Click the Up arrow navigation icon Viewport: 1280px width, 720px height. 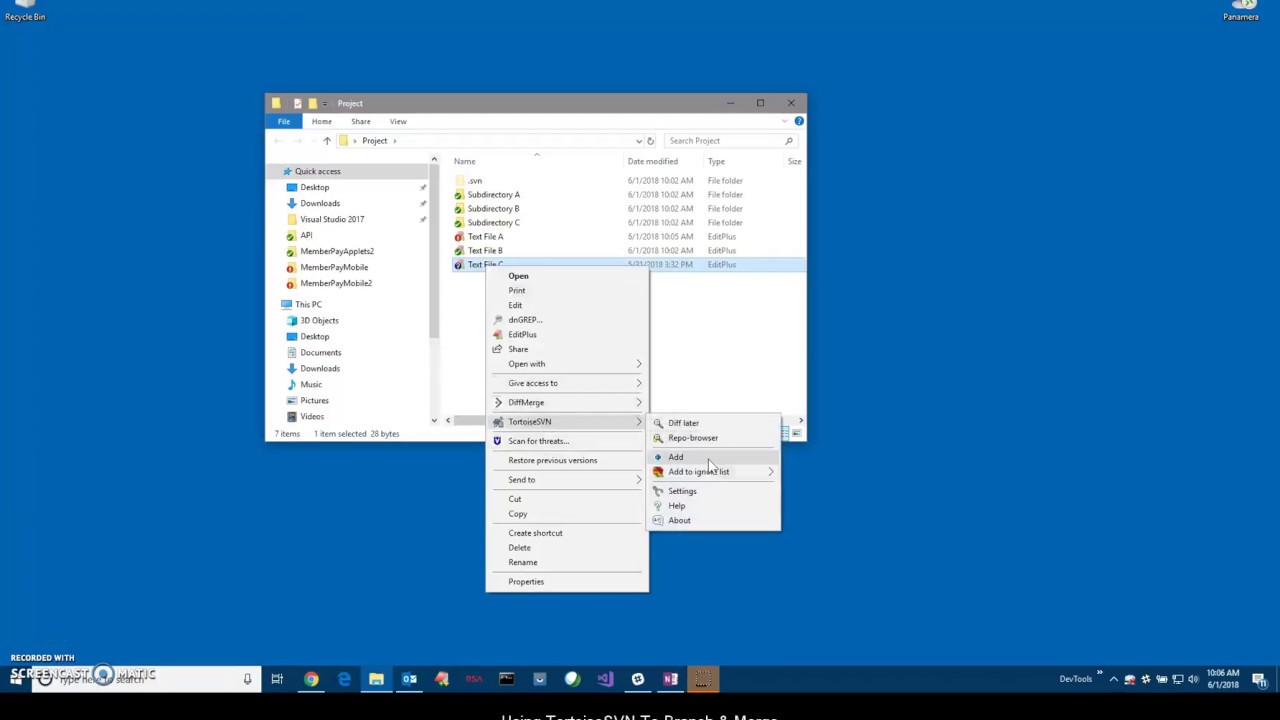coord(326,141)
